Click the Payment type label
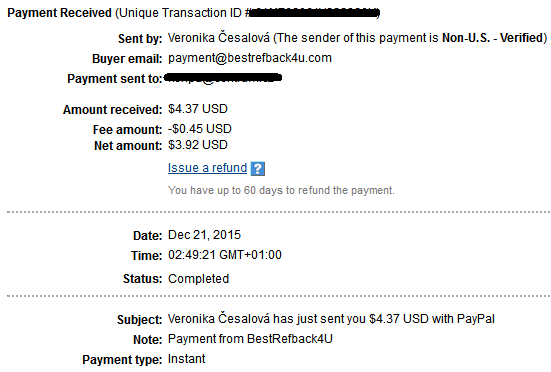This screenshot has height=372, width=551. 122,360
